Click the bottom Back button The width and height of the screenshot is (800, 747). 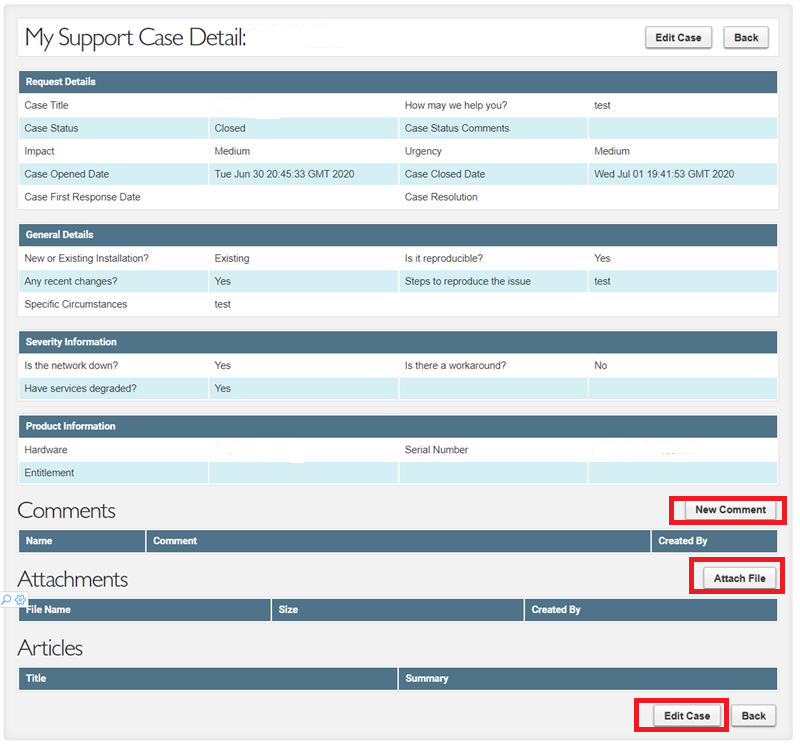(753, 716)
